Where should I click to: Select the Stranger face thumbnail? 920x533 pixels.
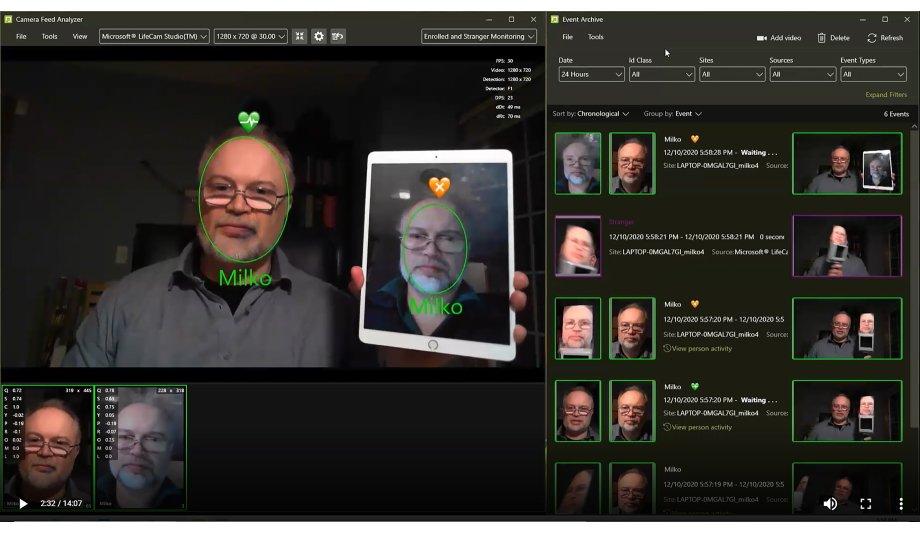[578, 245]
